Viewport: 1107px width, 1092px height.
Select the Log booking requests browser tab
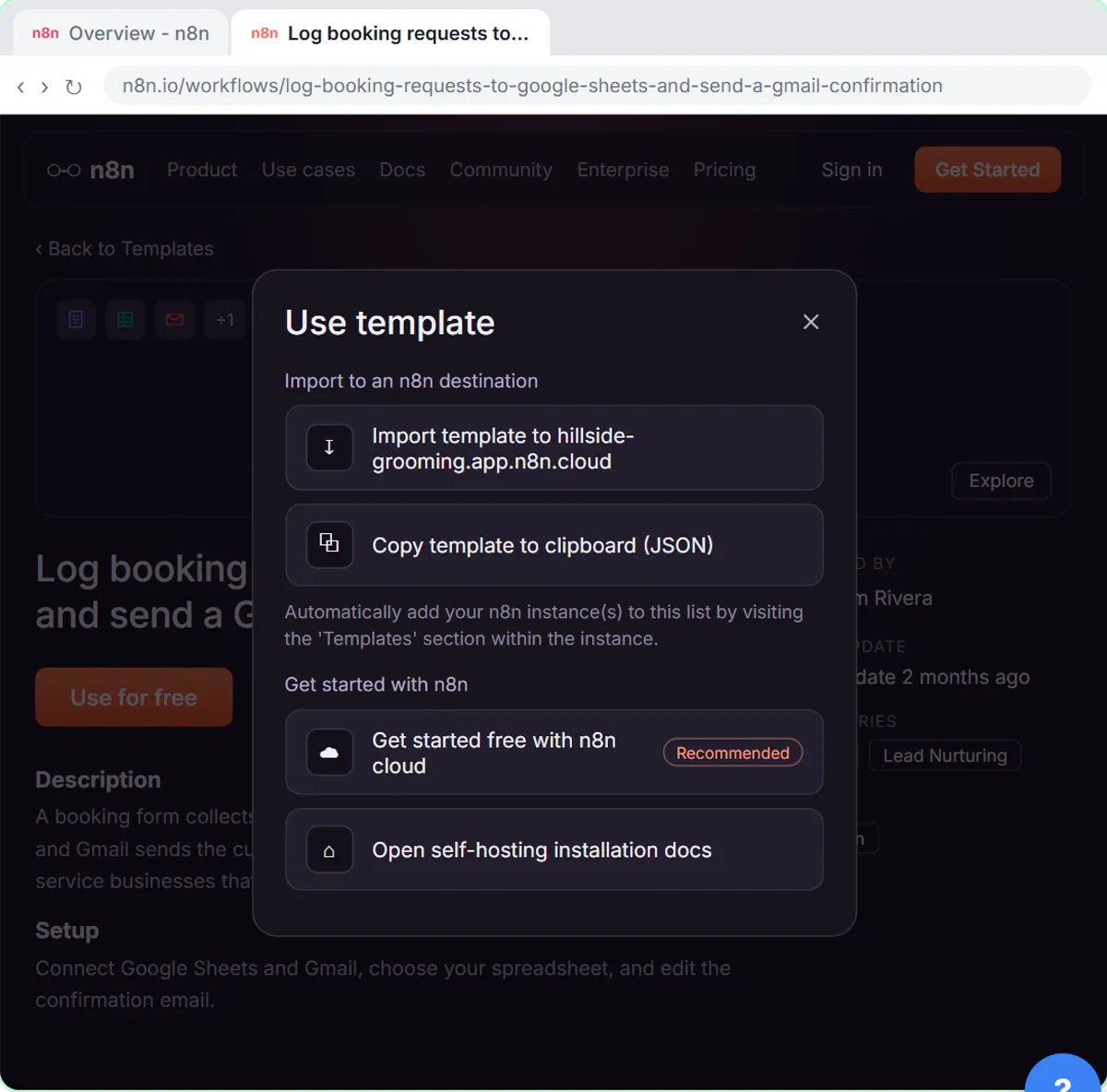click(x=390, y=33)
